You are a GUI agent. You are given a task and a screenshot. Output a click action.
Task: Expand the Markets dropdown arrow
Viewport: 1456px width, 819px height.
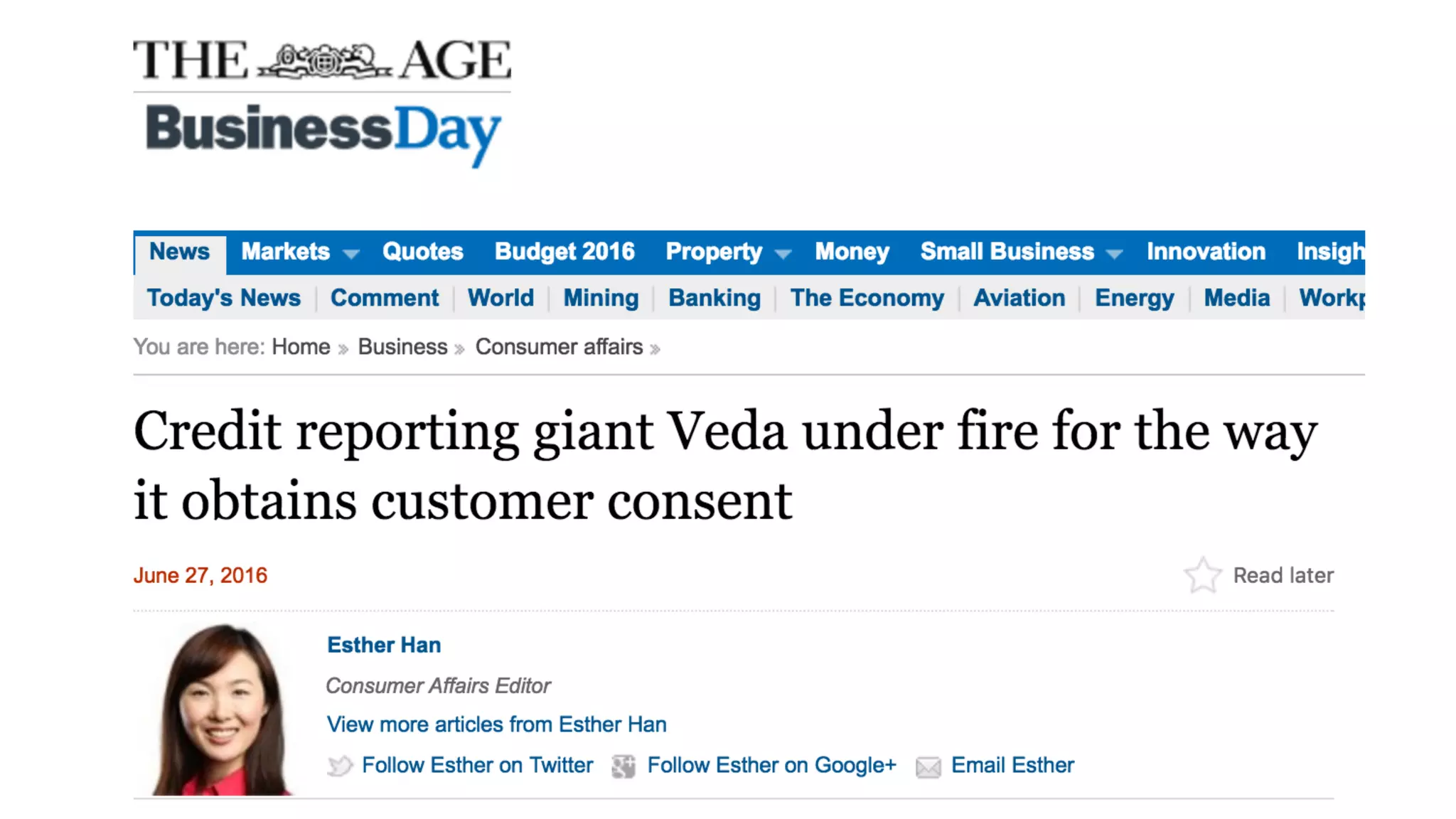tap(351, 253)
